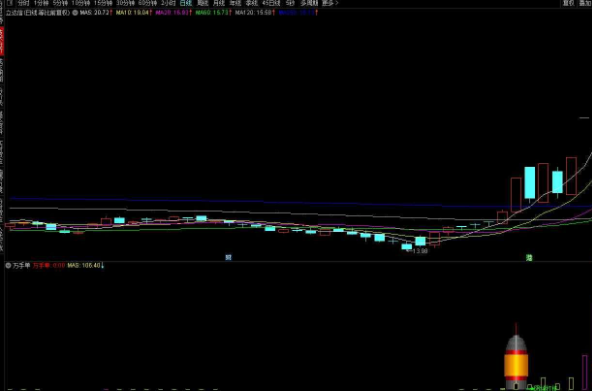Screen dimensions: 592x392
Task: Switch to 周线 weekly chart
Action: [202, 3]
